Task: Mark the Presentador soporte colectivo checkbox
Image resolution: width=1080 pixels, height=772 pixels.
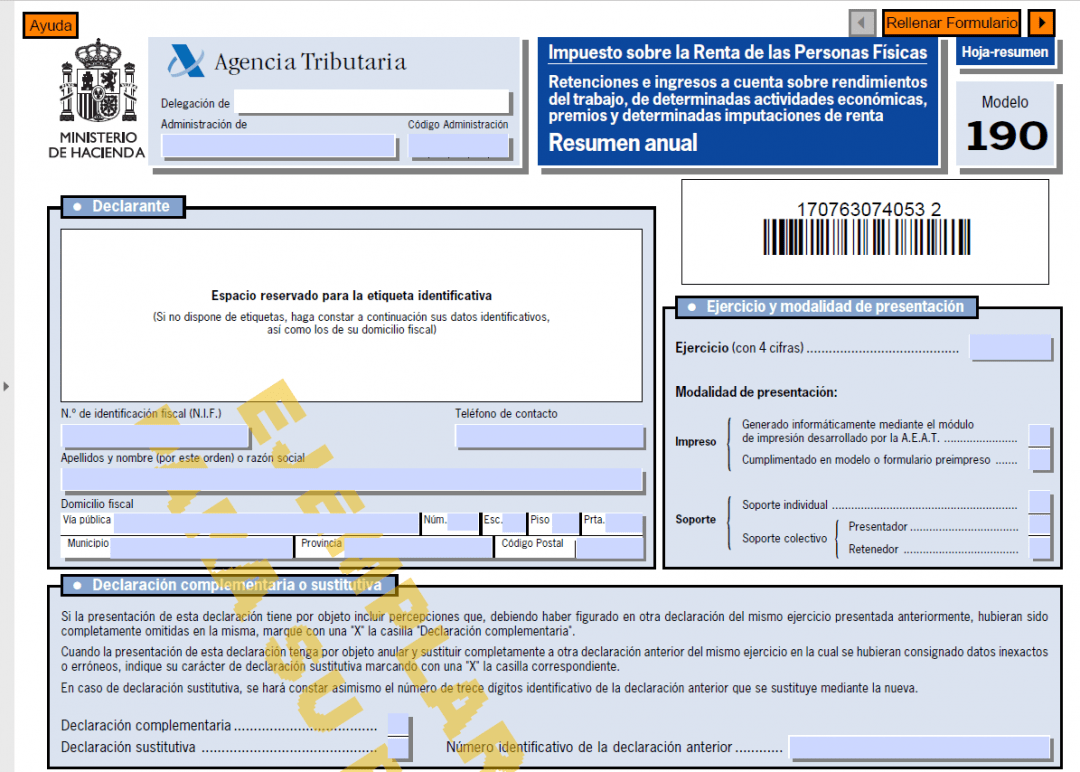Action: click(x=1040, y=526)
